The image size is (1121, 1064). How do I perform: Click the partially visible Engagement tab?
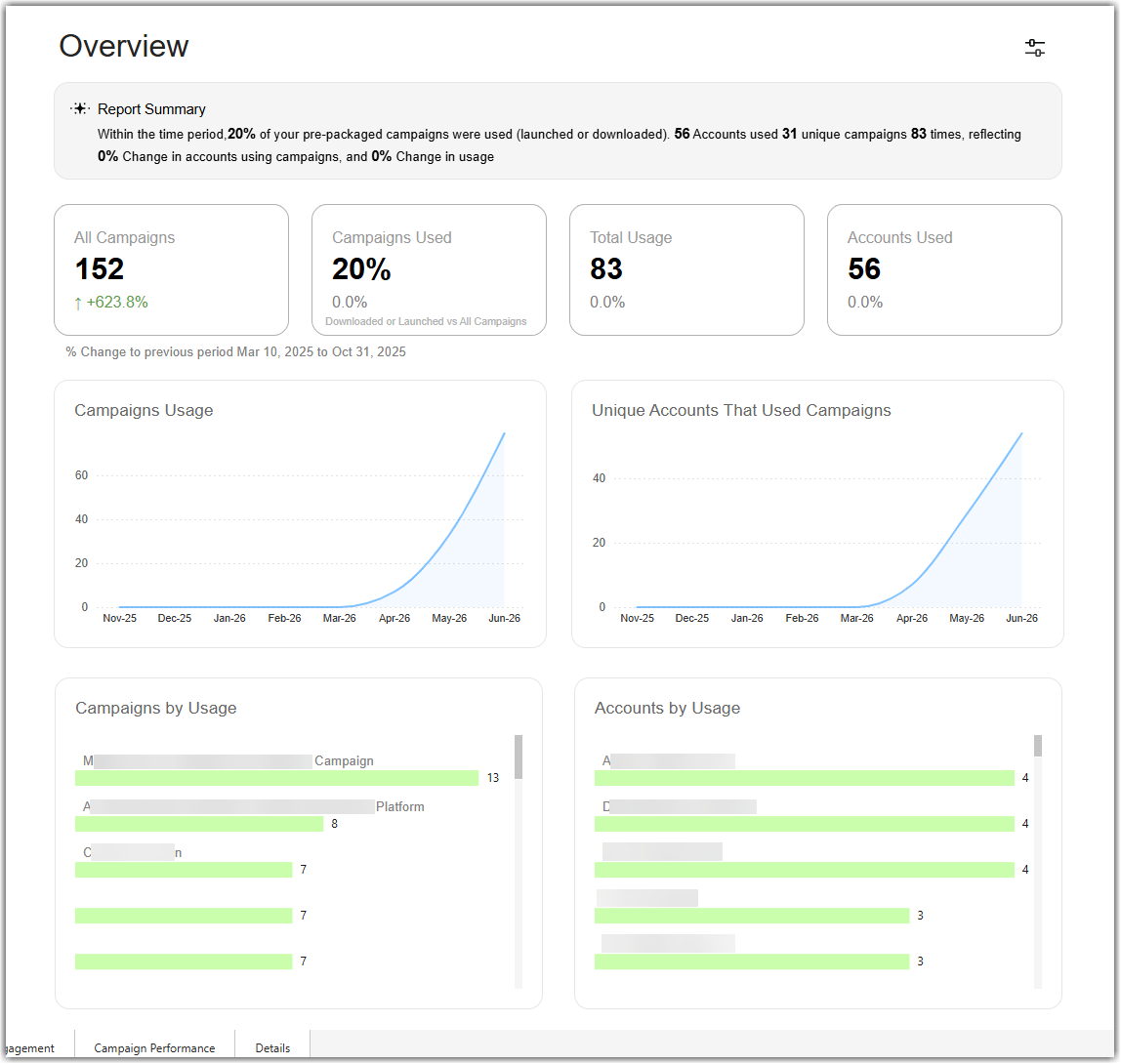(x=30, y=1047)
